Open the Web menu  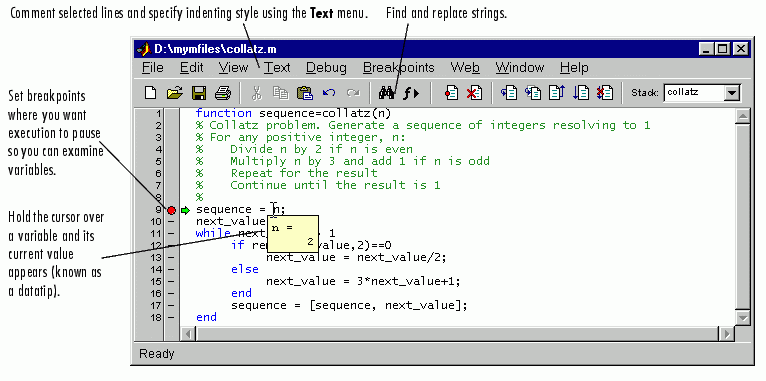tap(465, 67)
